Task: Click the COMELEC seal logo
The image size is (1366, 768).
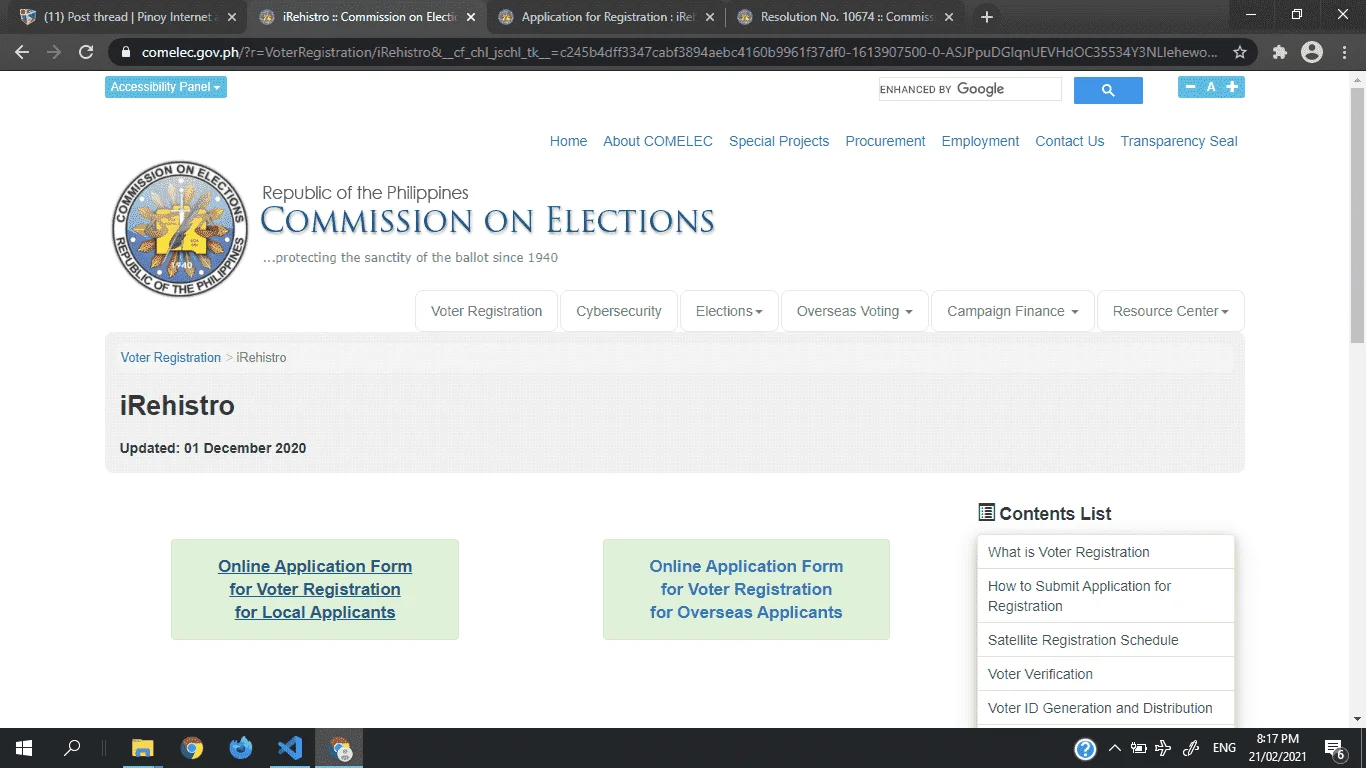Action: tap(180, 229)
